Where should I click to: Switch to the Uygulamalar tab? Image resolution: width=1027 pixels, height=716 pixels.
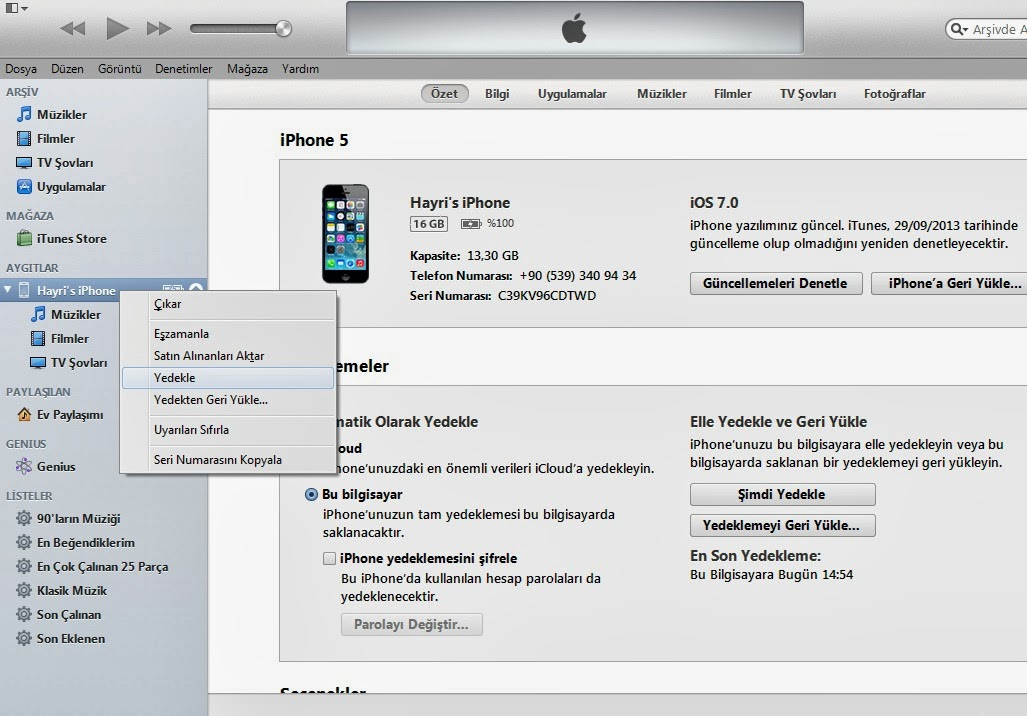click(572, 94)
